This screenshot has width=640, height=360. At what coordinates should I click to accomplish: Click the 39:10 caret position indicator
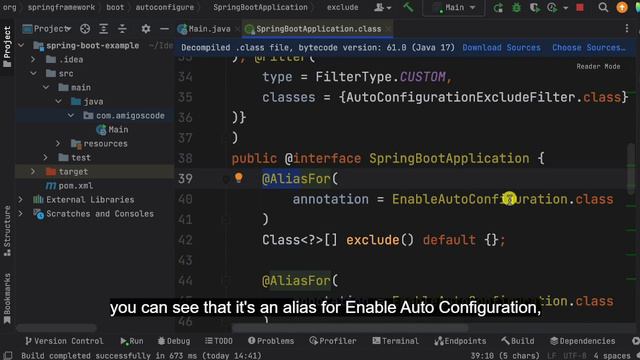(x=505, y=356)
